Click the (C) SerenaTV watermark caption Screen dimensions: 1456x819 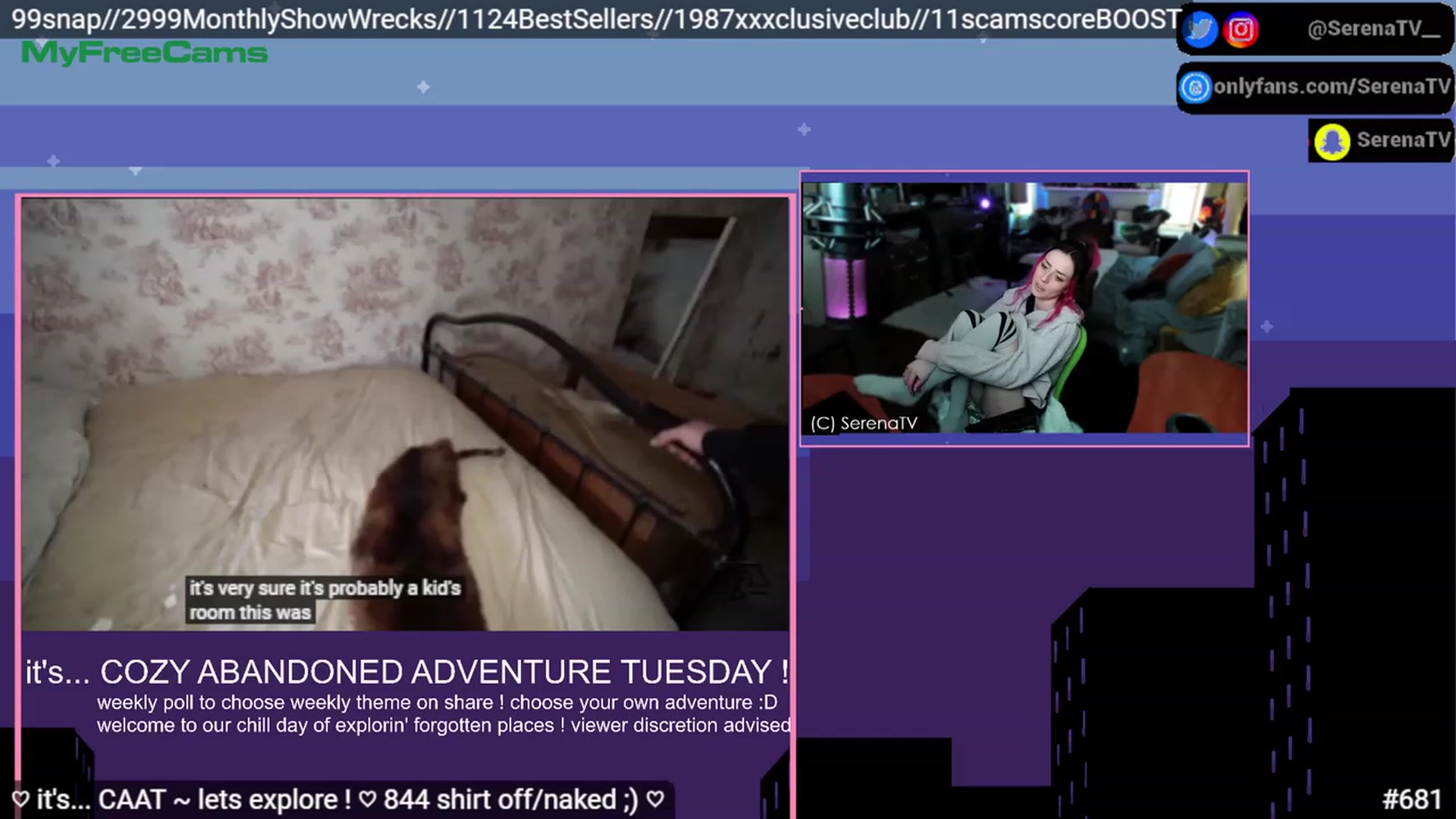pyautogui.click(x=864, y=423)
